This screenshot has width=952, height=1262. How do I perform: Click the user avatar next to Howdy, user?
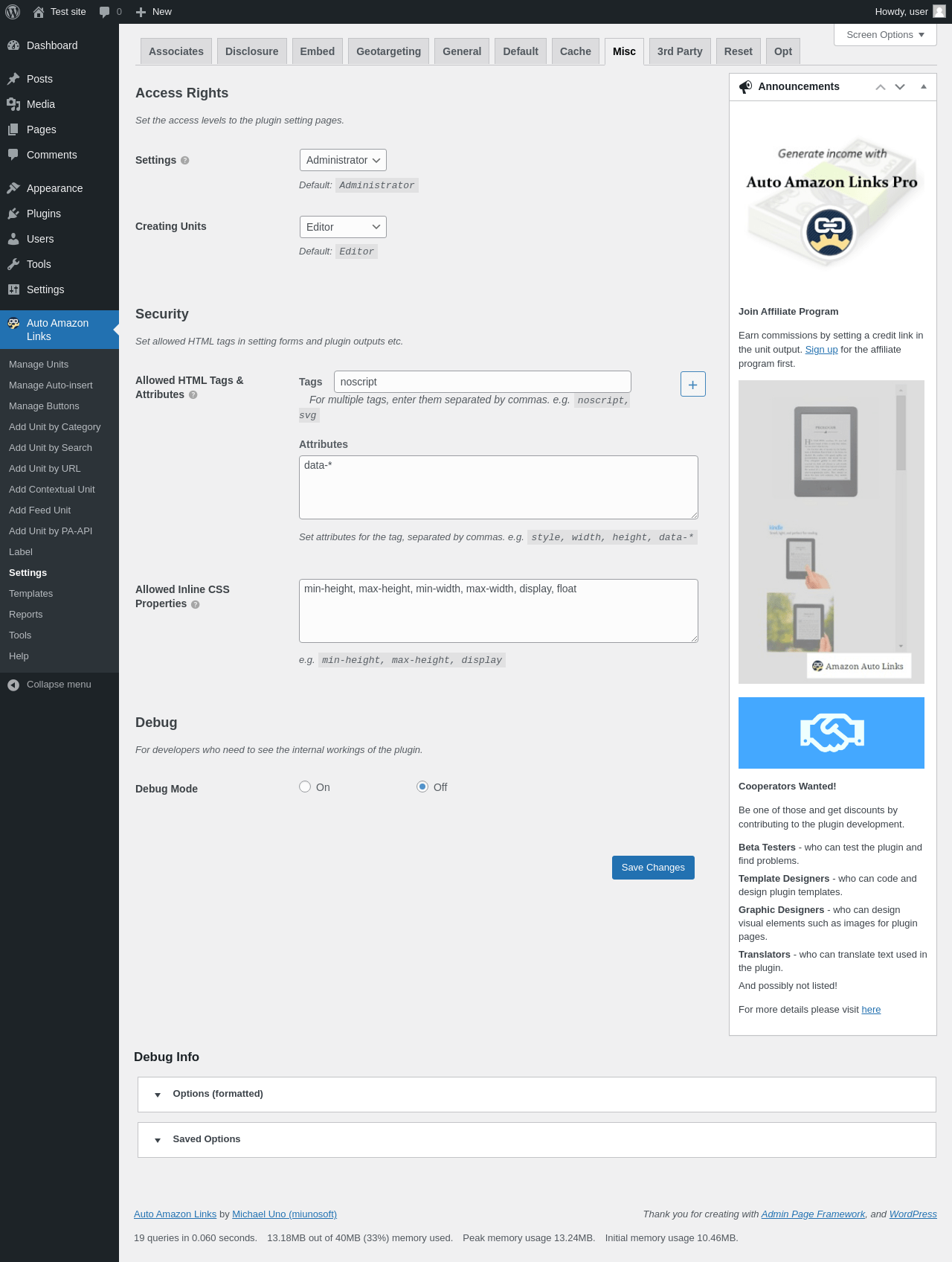tap(939, 11)
